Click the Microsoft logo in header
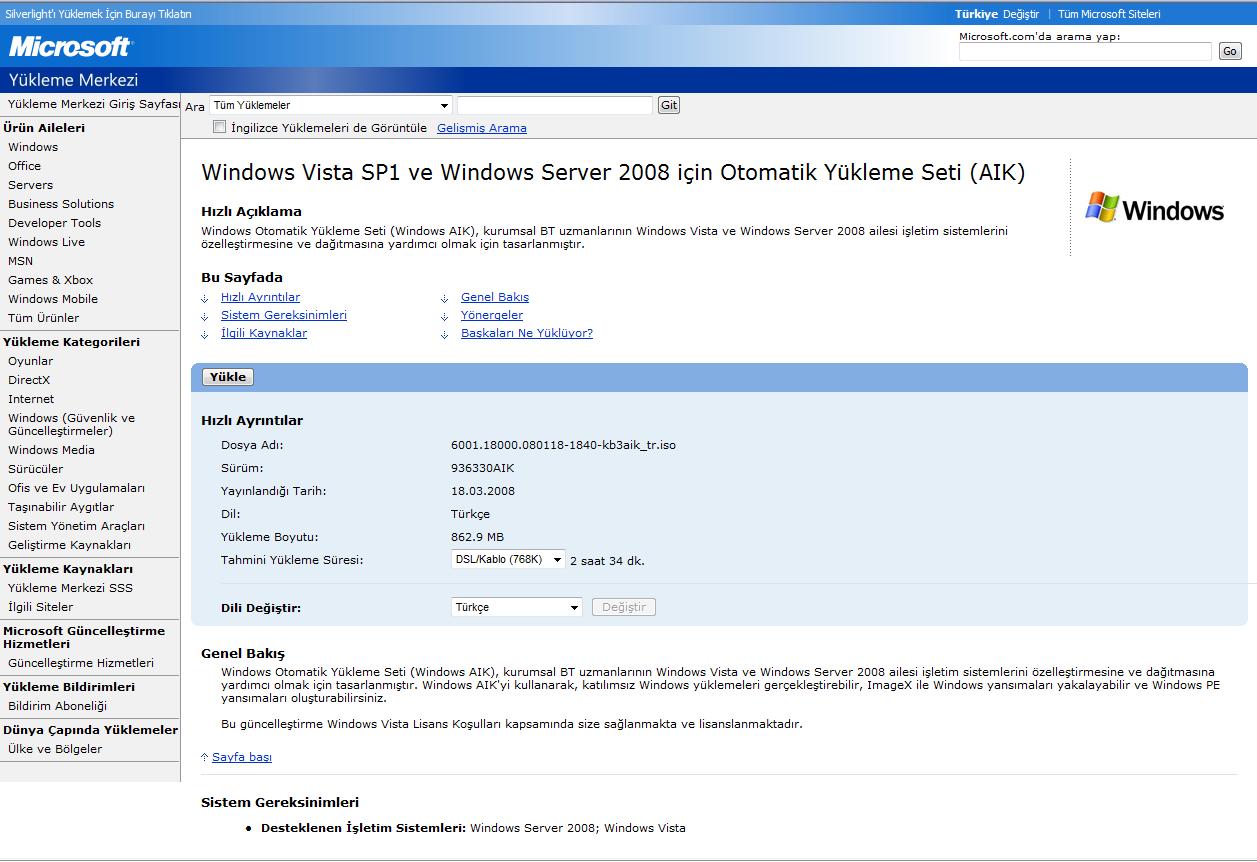This screenshot has width=1257, height=862. [70, 46]
